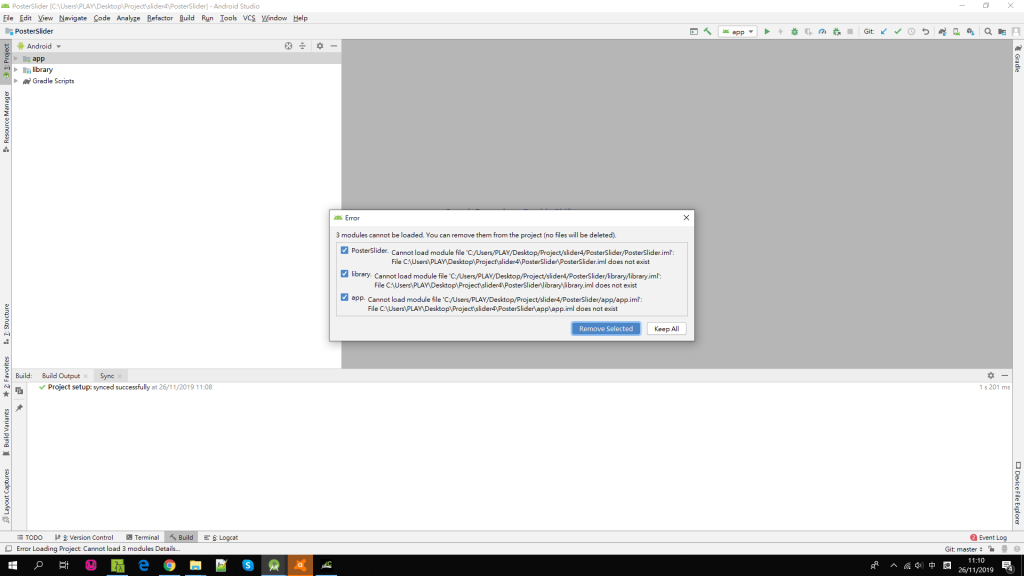Open the Windows Start menu

pyautogui.click(x=12, y=566)
